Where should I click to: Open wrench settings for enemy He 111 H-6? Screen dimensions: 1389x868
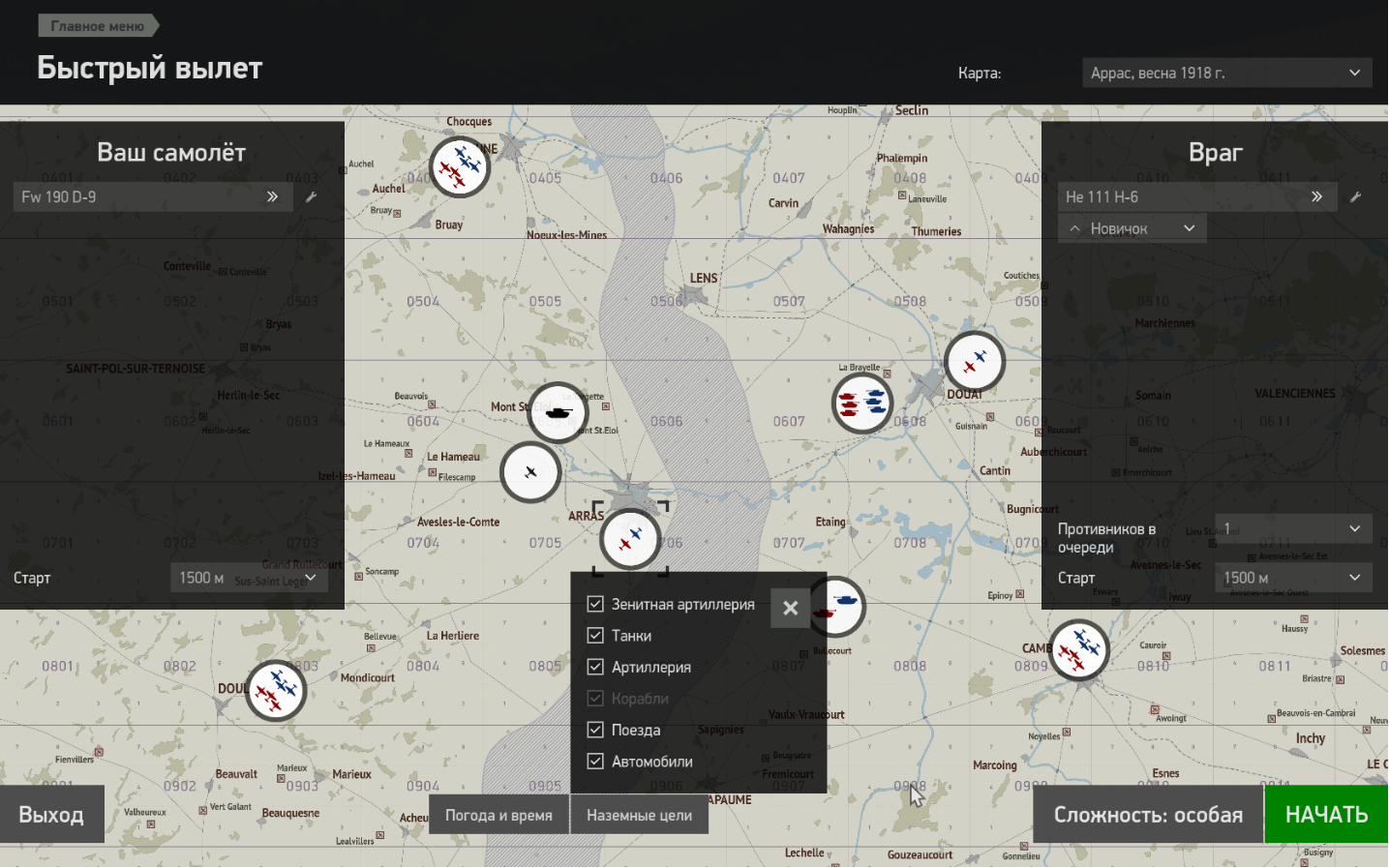(1356, 197)
